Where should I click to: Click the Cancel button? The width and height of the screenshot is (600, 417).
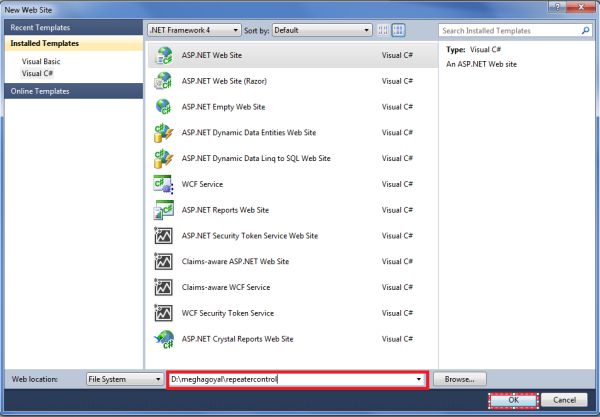[564, 400]
